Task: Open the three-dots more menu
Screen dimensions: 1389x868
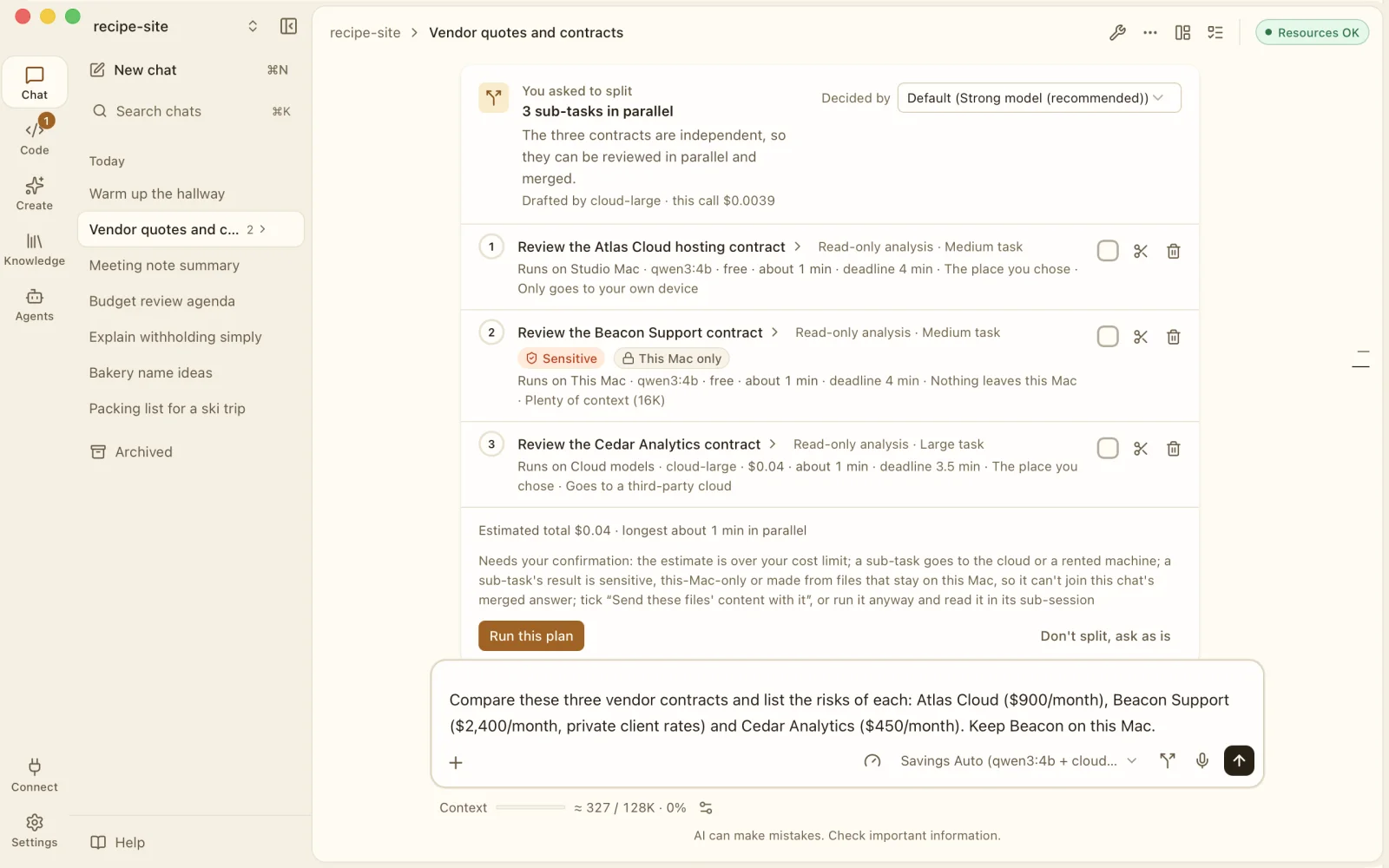Action: pos(1150,33)
